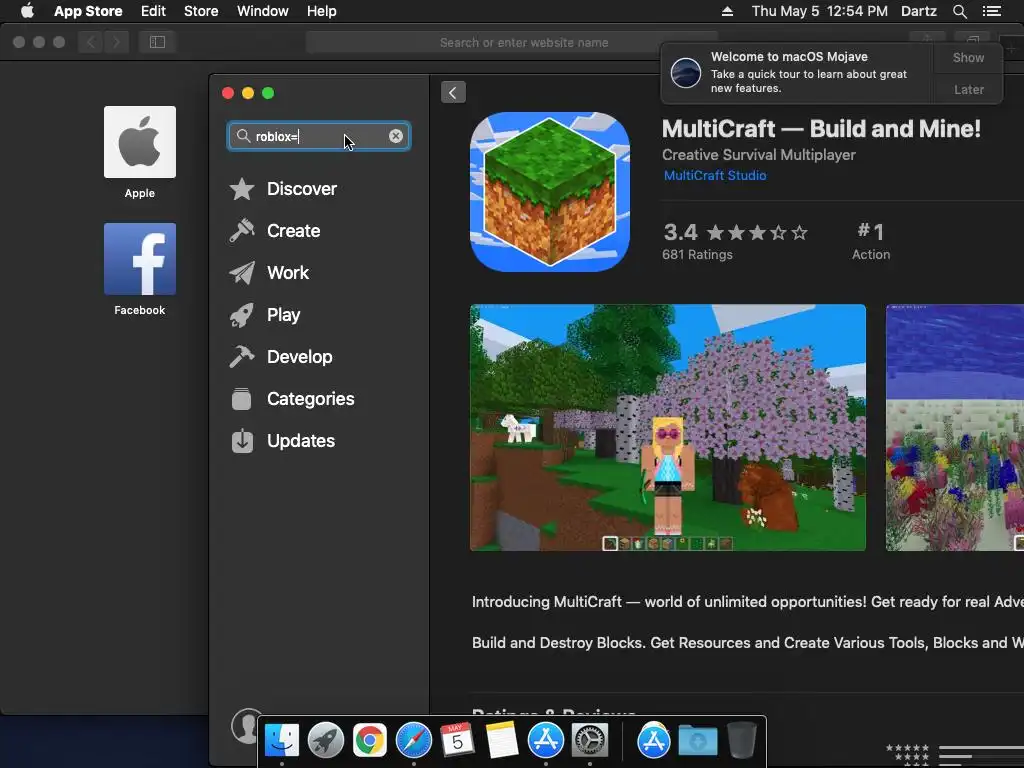Open the Help menu
The height and width of the screenshot is (768, 1024).
tap(321, 11)
